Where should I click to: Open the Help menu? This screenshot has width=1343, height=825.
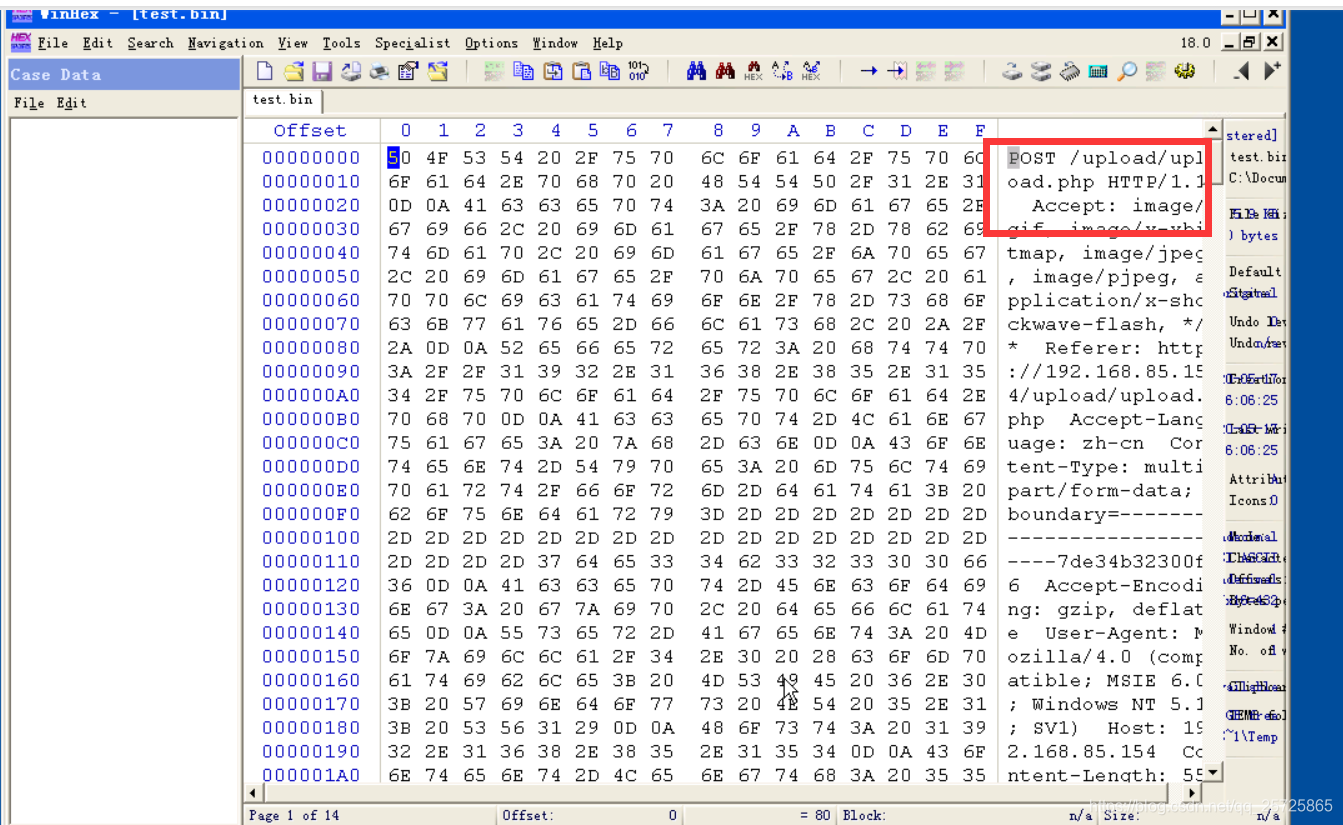coord(607,43)
